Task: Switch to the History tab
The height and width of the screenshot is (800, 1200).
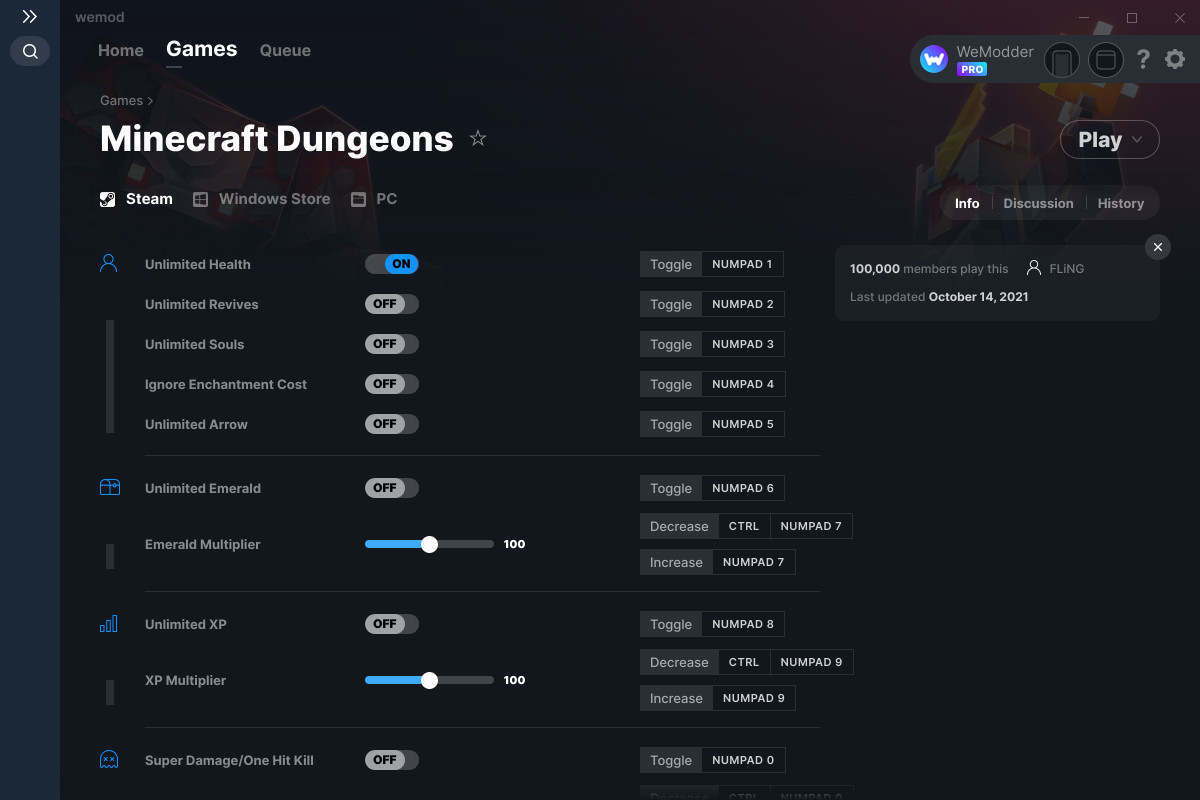Action: [x=1121, y=203]
